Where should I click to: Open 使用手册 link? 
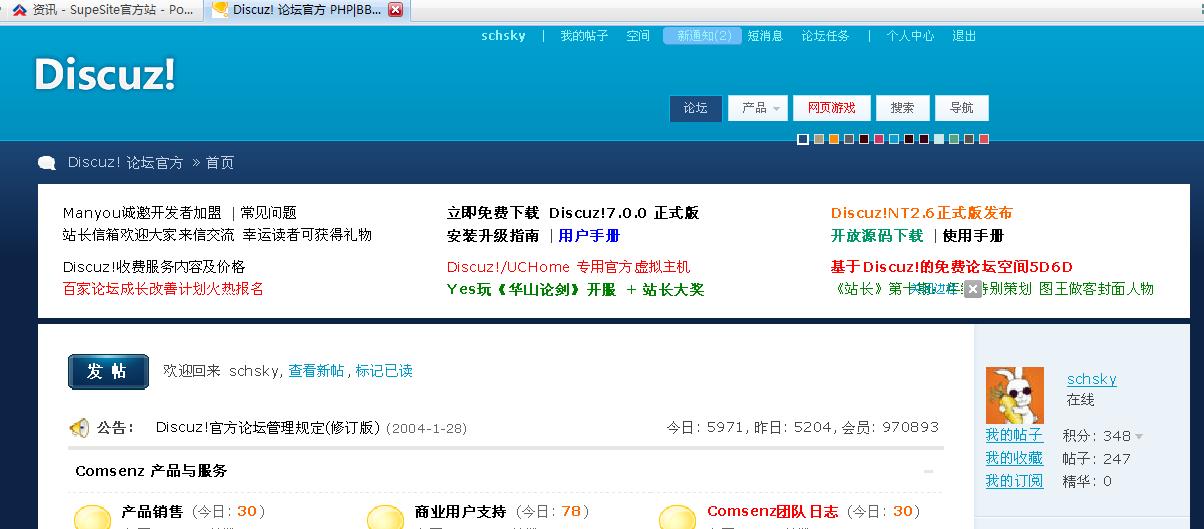tap(973, 236)
